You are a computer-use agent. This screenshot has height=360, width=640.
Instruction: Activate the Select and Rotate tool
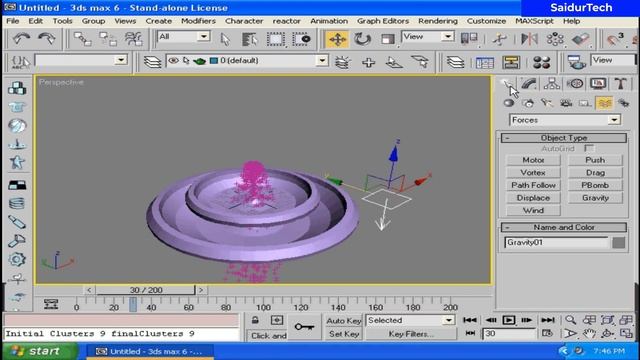[x=362, y=39]
